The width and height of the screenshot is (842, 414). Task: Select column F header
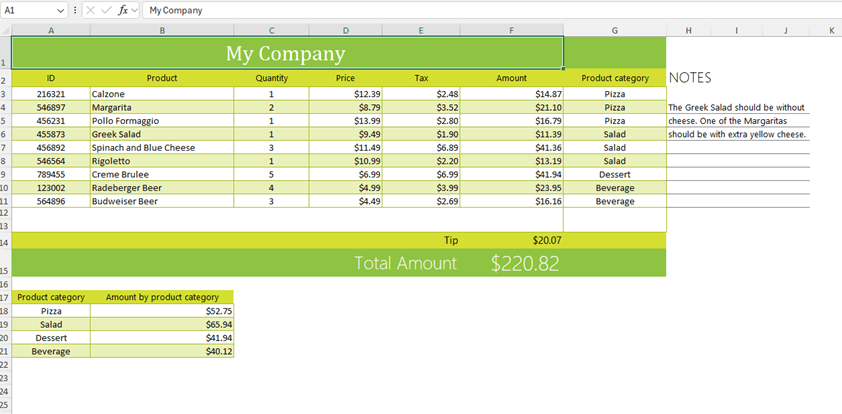[x=512, y=31]
